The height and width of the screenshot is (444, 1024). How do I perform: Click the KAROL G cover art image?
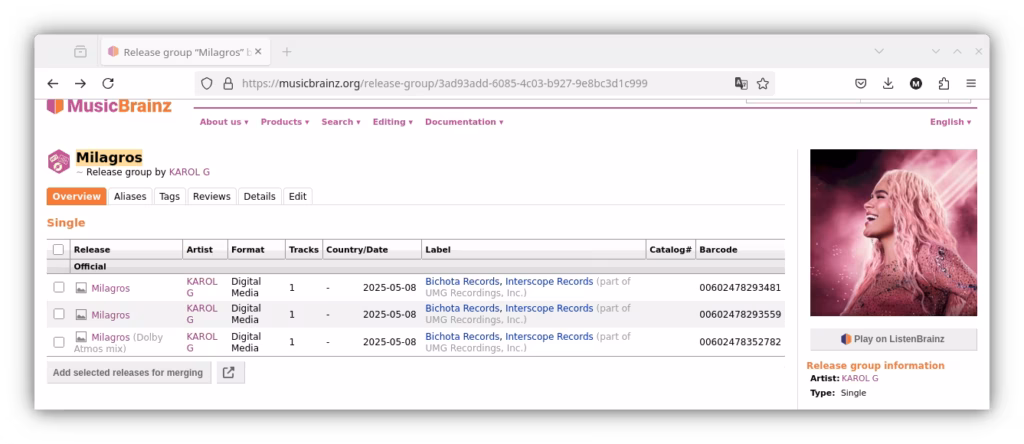[893, 232]
